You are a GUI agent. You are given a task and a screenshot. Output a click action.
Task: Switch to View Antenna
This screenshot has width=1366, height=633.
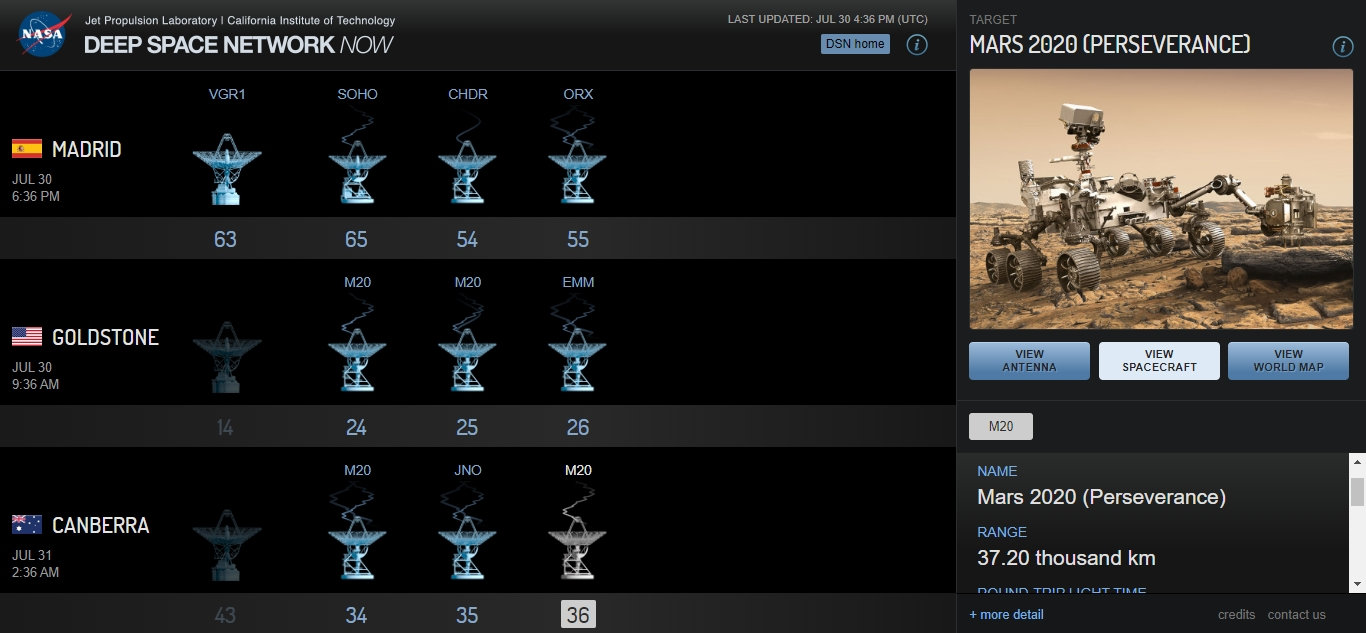[1029, 361]
